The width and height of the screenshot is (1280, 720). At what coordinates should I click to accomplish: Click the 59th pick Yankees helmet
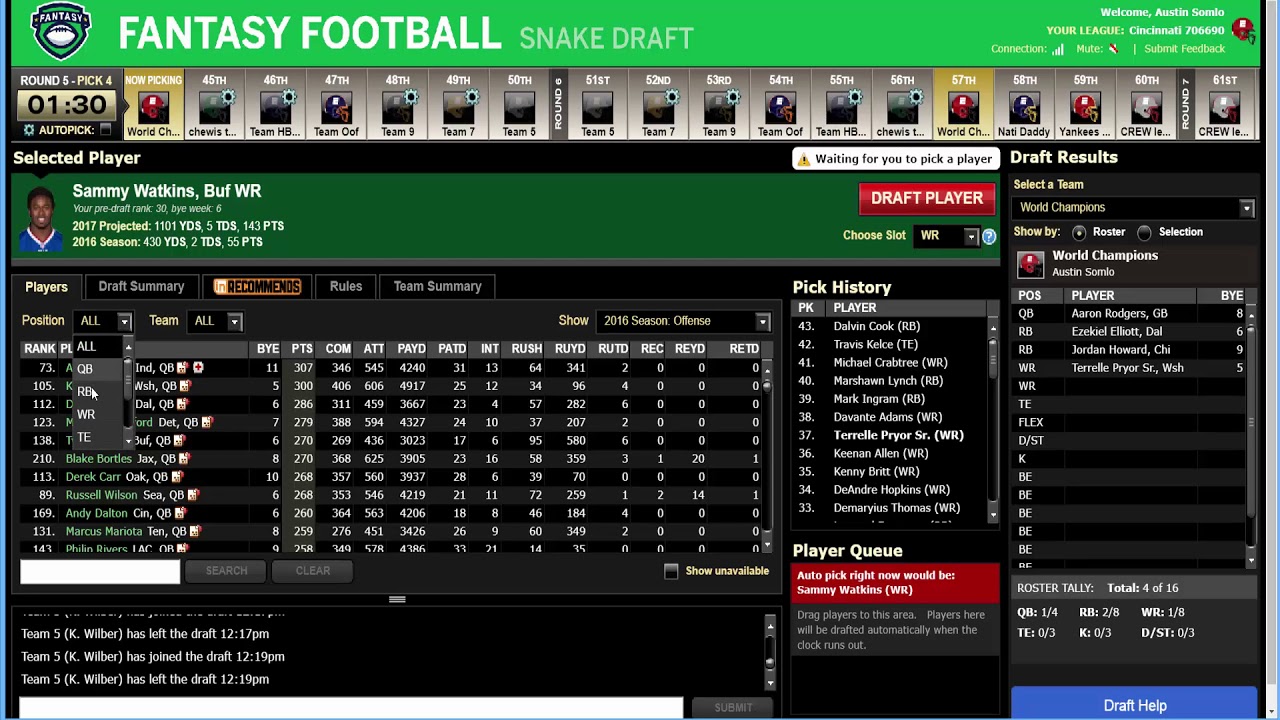pyautogui.click(x=1085, y=107)
